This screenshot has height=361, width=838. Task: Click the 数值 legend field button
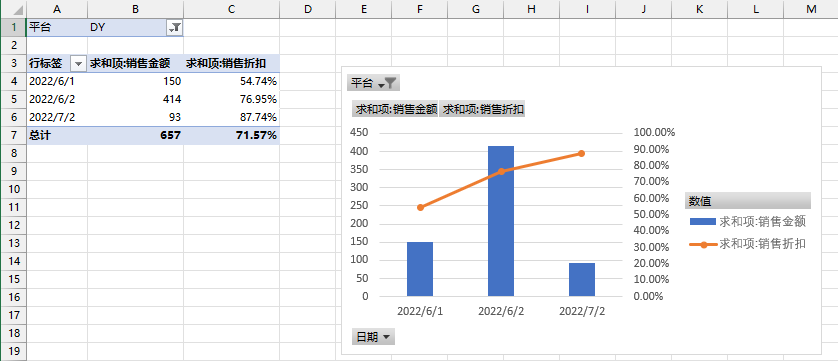click(x=748, y=201)
